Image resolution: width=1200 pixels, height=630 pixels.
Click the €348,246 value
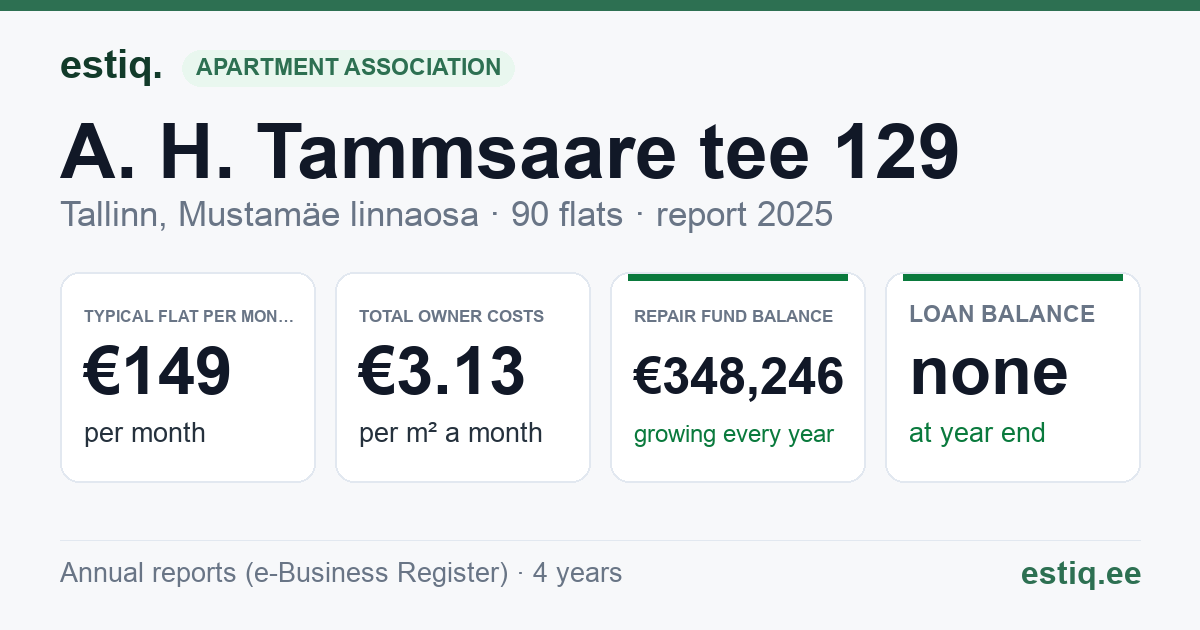739,377
